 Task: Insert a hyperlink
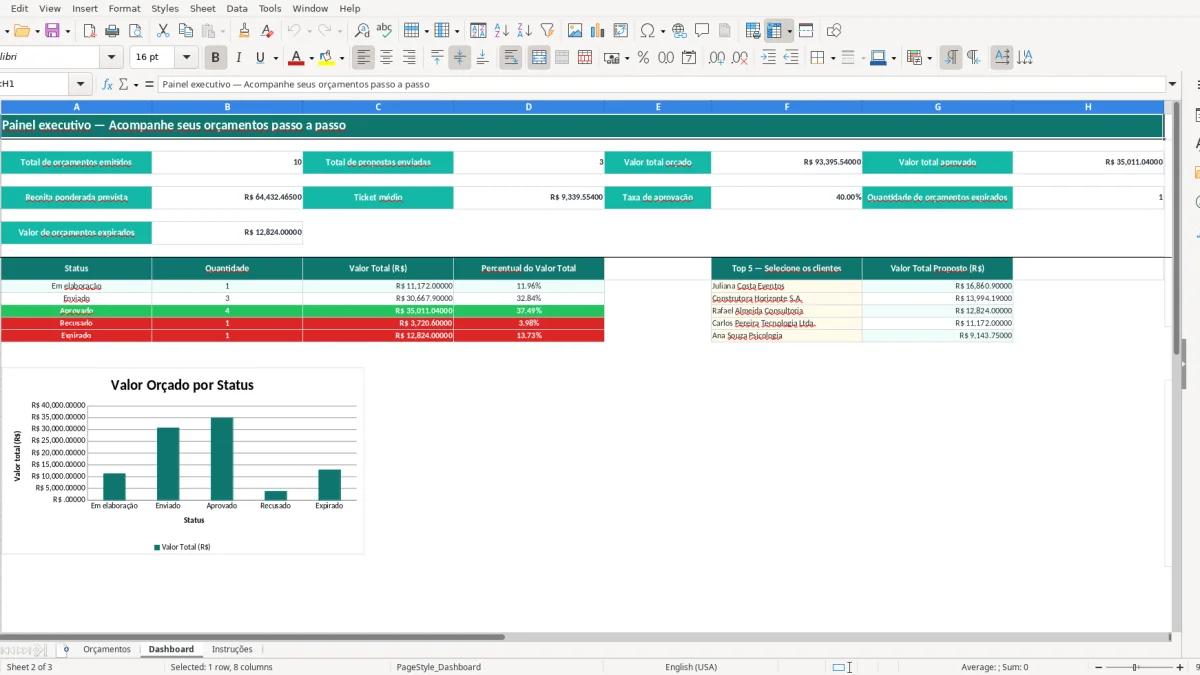pyautogui.click(x=679, y=31)
